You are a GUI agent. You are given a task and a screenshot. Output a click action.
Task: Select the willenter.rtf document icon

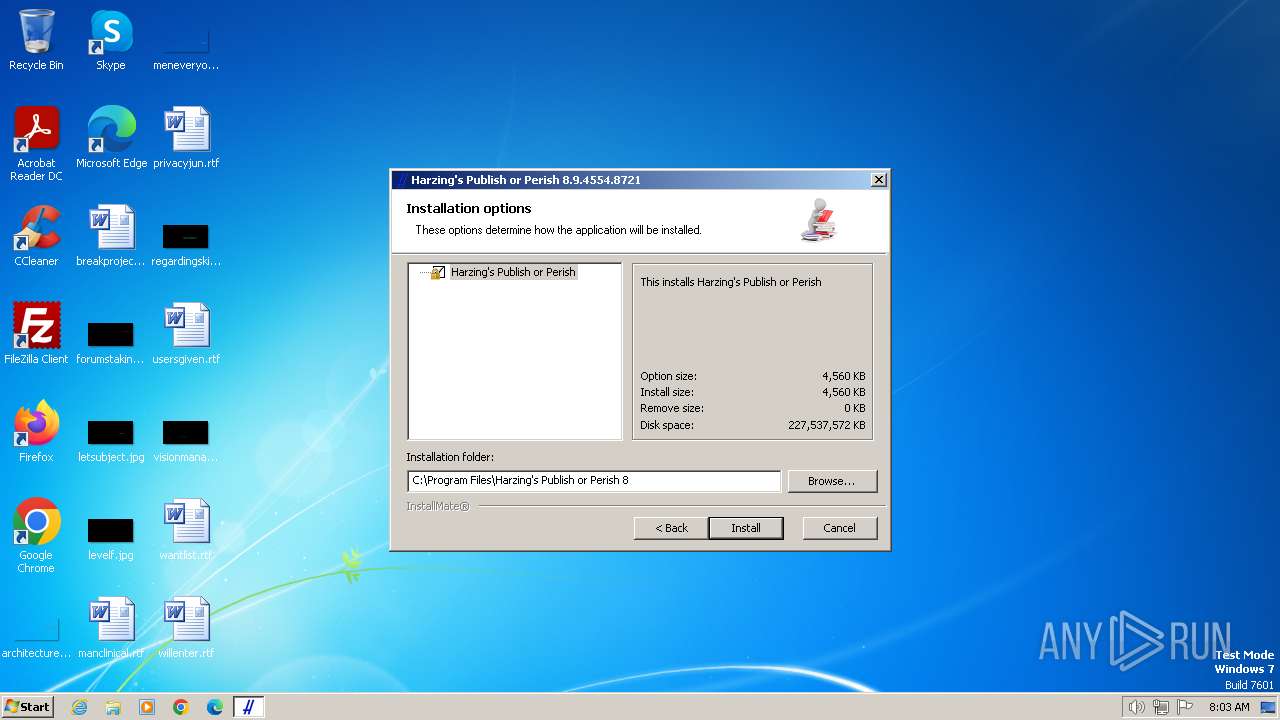tap(186, 628)
